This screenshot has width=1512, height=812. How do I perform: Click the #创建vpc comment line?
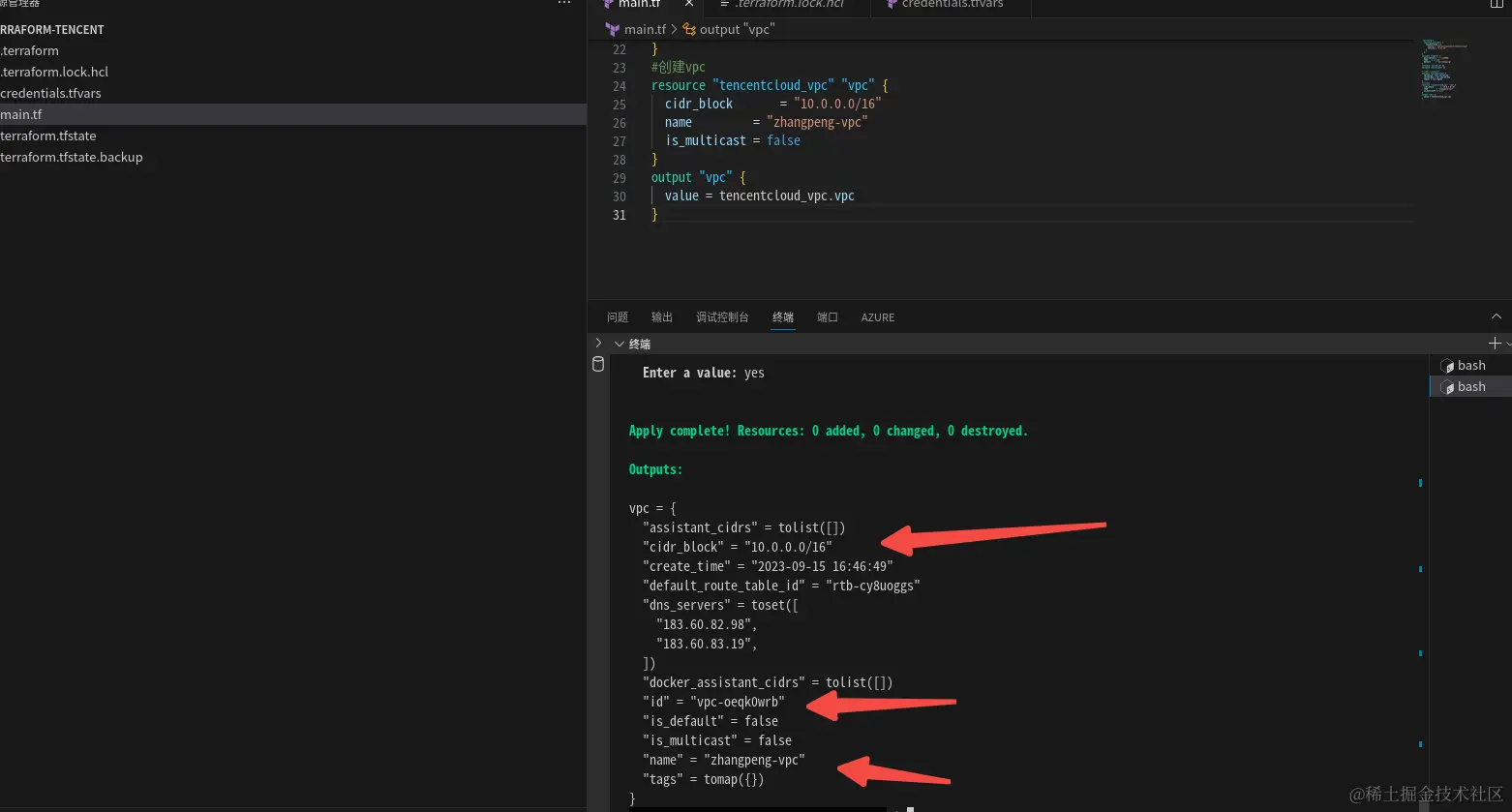click(x=679, y=67)
